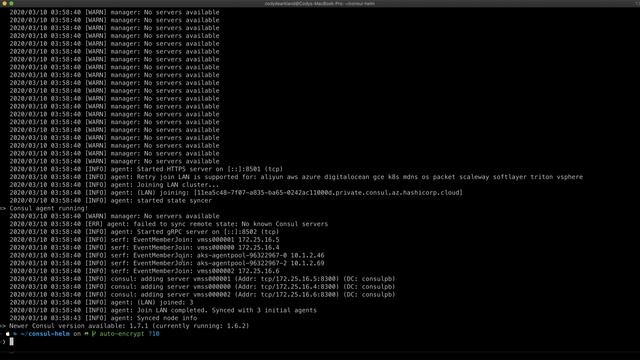The height and width of the screenshot is (360, 640).
Task: Click the 'adding server vmss000001' log line
Action: click(202, 279)
